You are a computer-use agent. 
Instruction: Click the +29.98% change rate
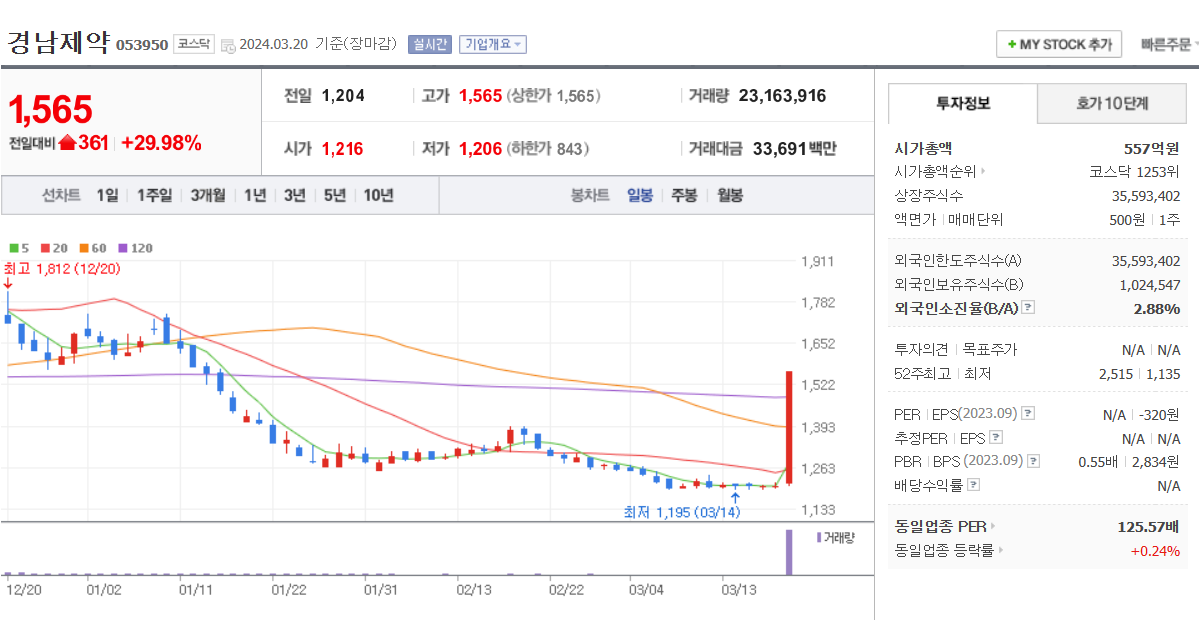click(161, 142)
